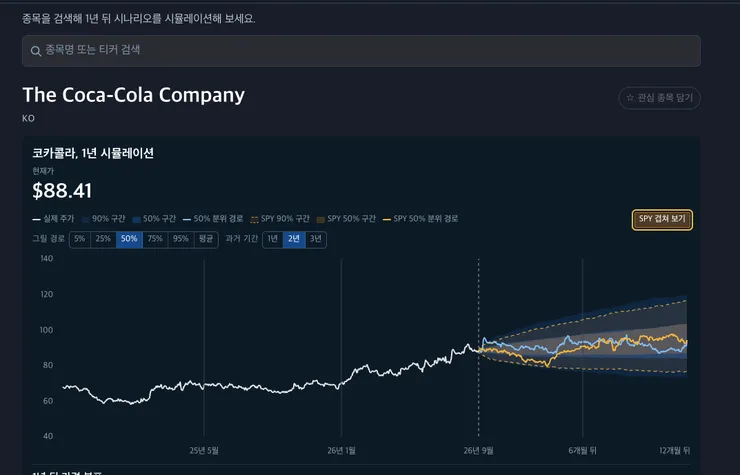
Task: Choose 2년 past period
Action: click(294, 239)
